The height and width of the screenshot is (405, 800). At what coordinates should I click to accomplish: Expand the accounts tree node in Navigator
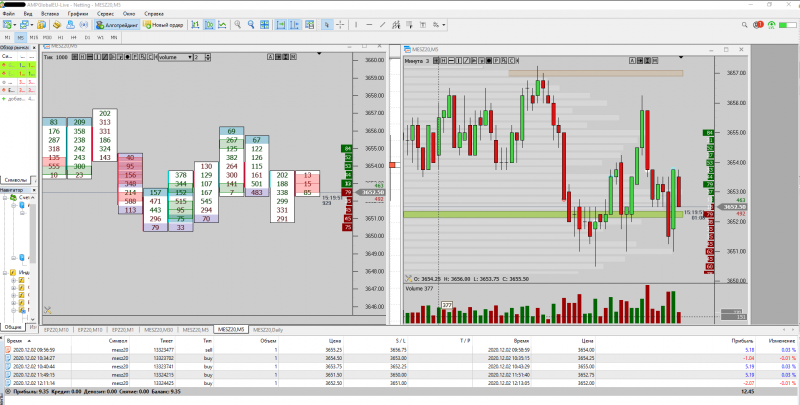coord(5,197)
